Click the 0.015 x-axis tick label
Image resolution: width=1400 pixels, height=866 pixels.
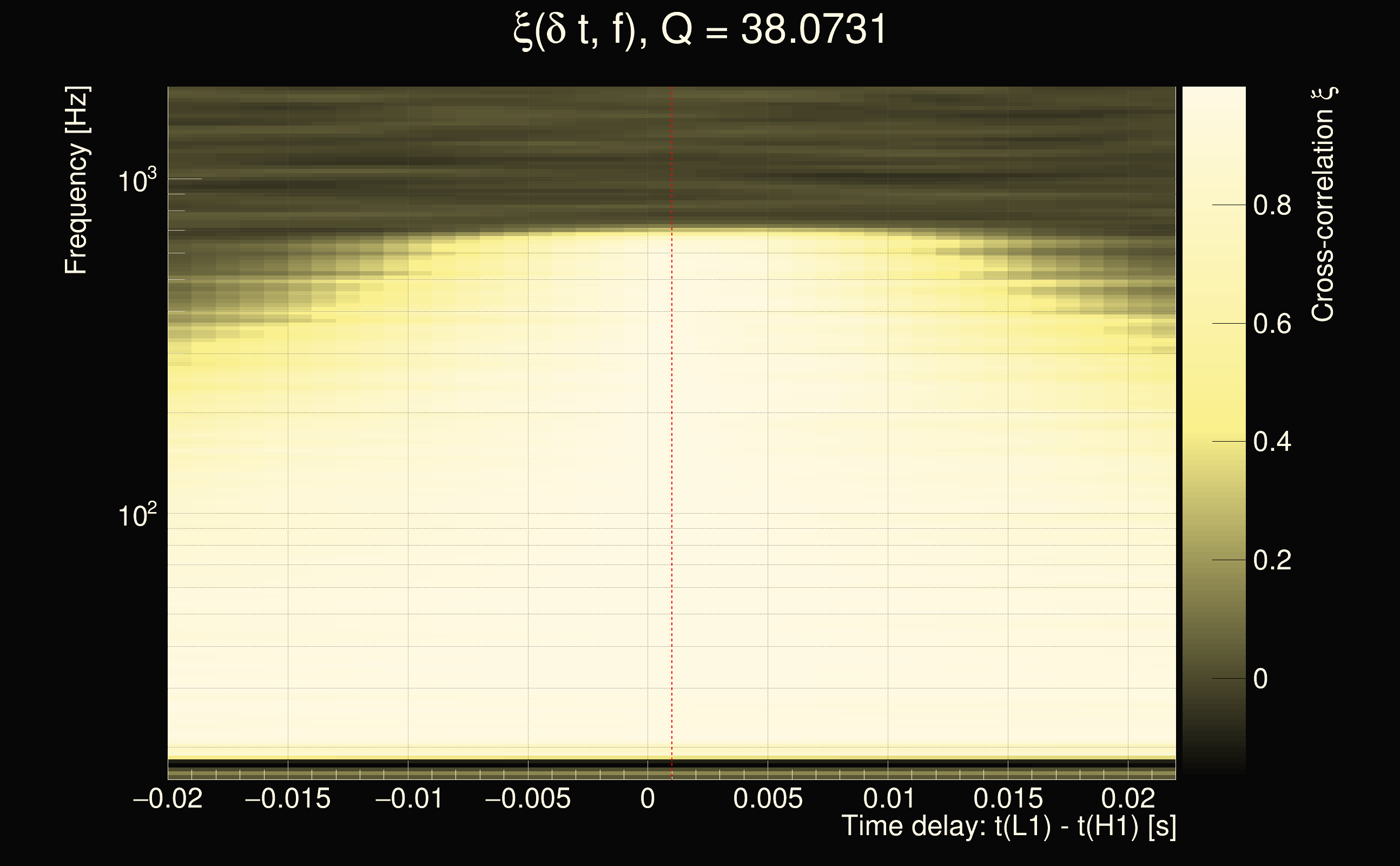tap(1008, 799)
